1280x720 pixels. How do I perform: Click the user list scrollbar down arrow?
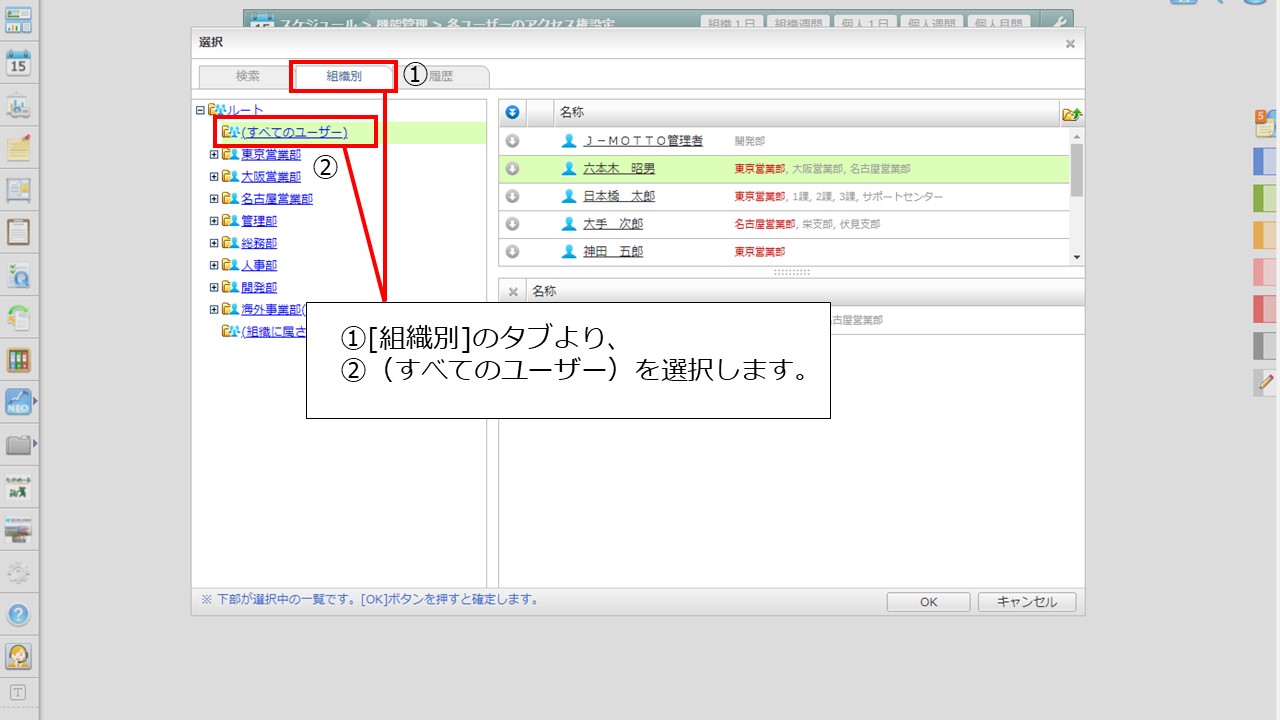click(1077, 257)
